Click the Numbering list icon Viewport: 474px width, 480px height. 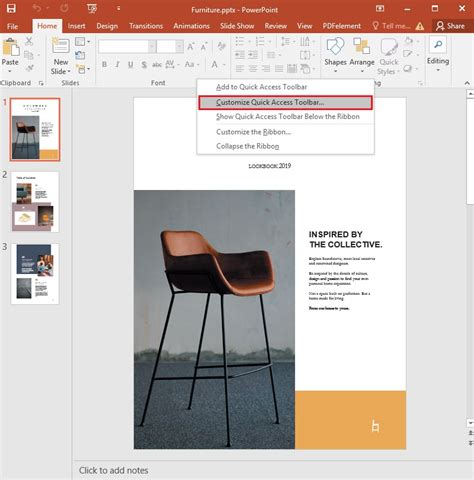pyautogui.click(x=260, y=42)
